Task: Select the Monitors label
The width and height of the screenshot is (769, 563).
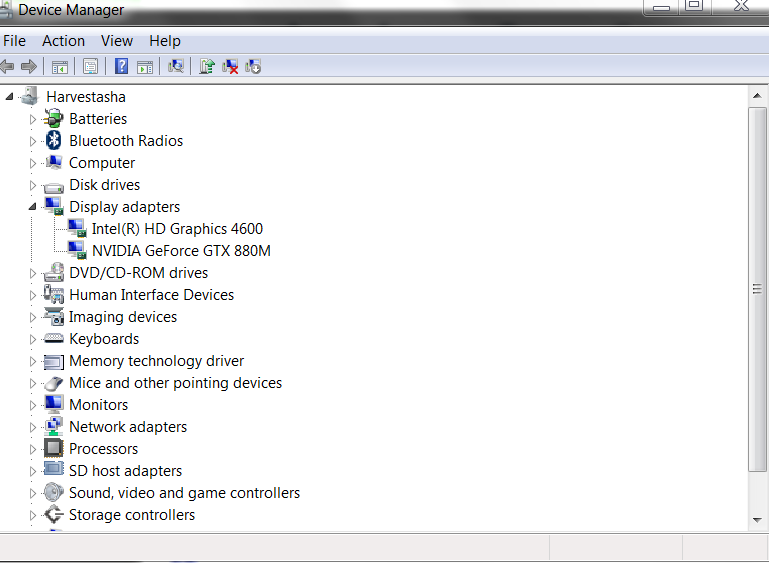Action: [99, 405]
